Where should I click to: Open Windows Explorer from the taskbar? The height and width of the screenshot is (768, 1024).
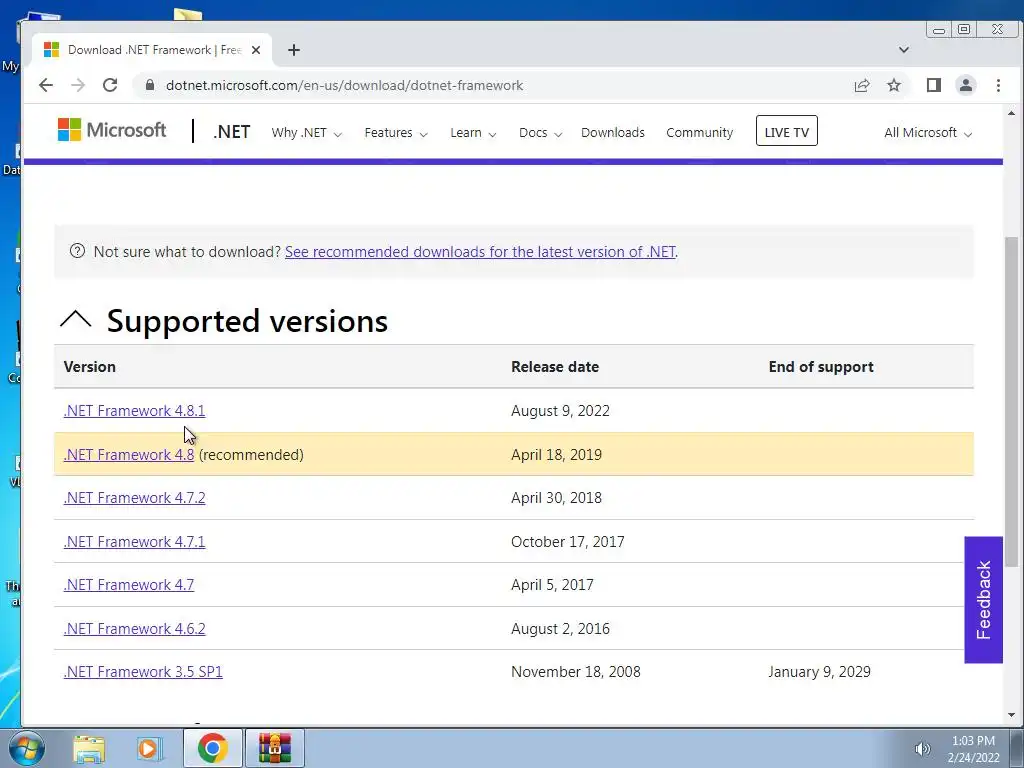point(89,748)
